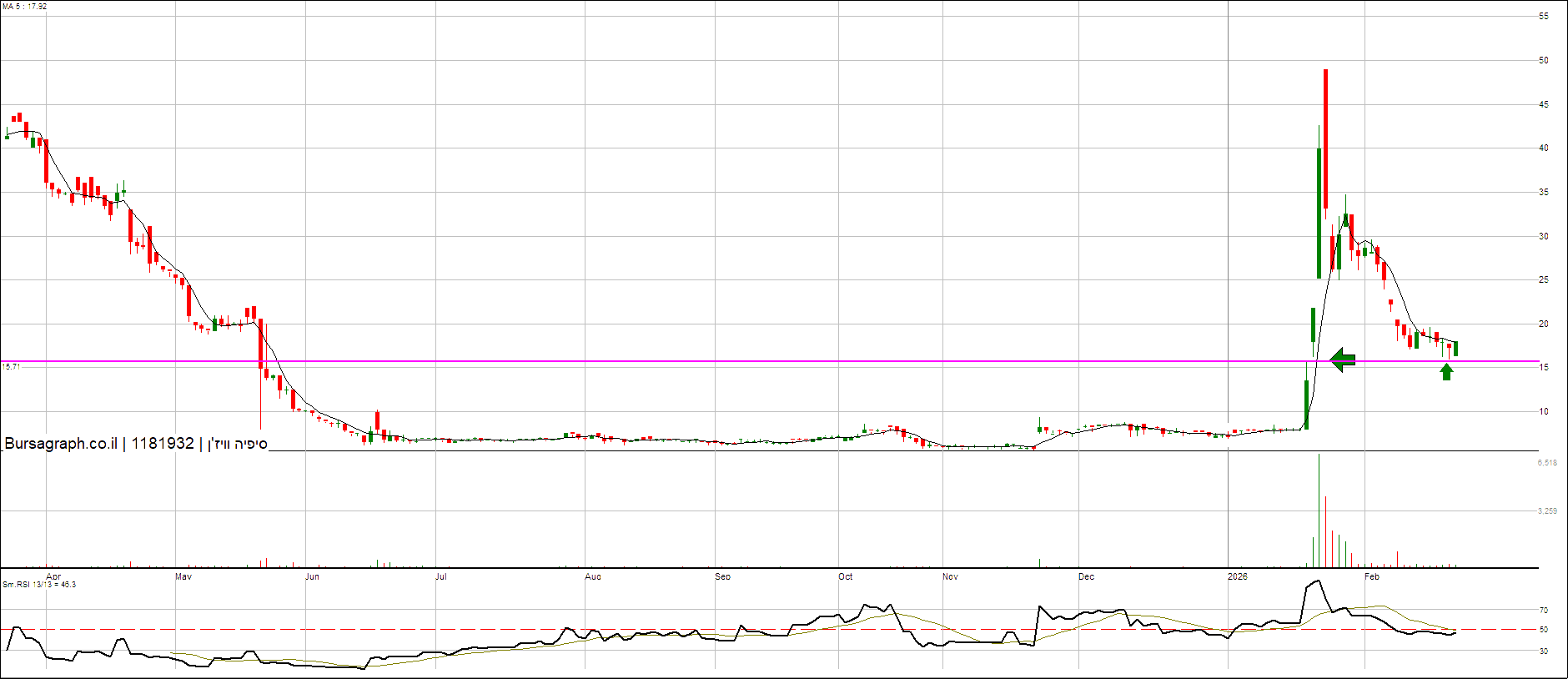The image size is (1568, 679).
Task: Click the MA 5 : 17.92 indicator label
Action: 24,7
